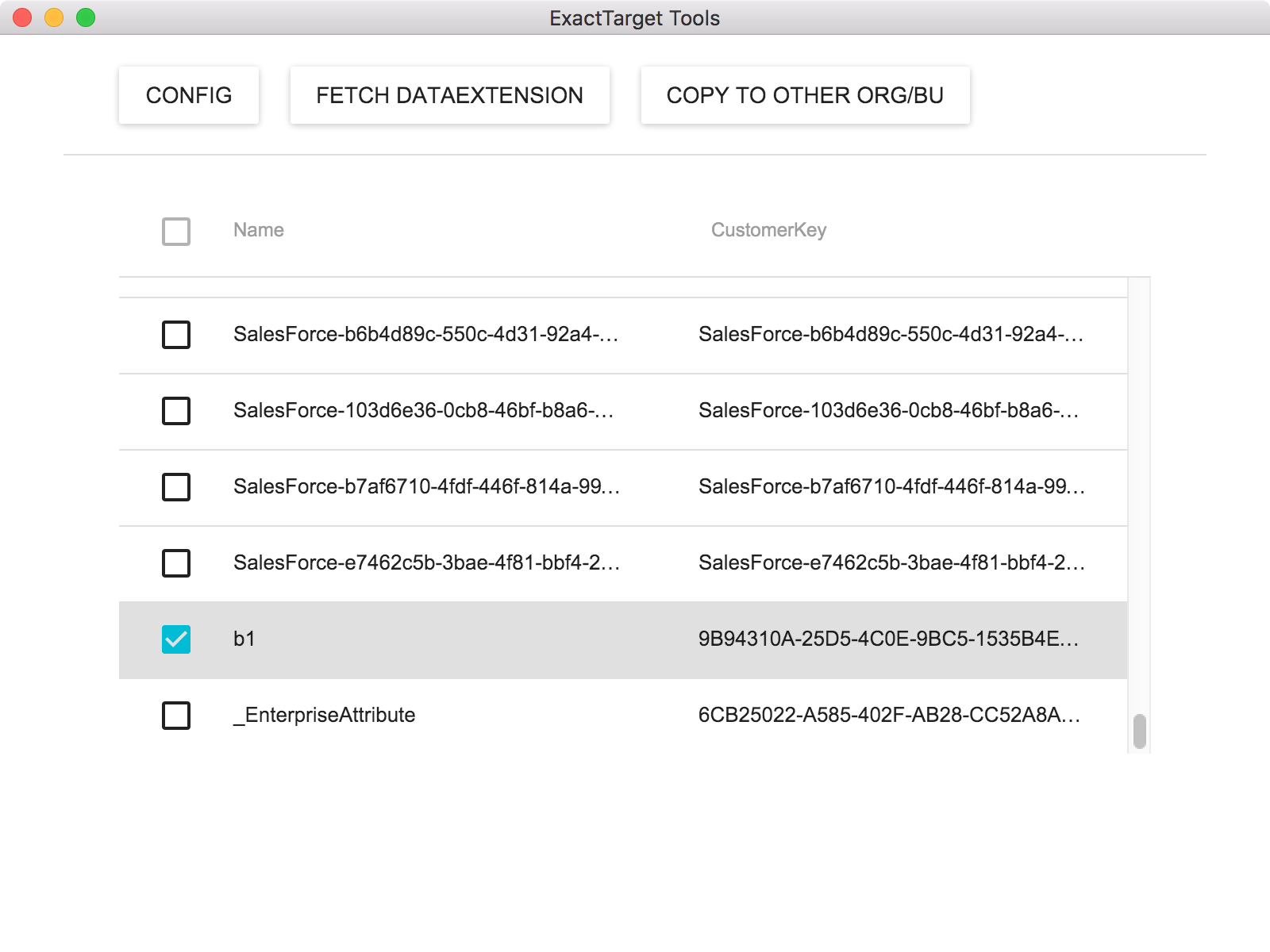Click CustomerKey 9B94310A-25D5-4C0E cell
Image resolution: width=1270 pixels, height=952 pixels.
pyautogui.click(x=889, y=639)
